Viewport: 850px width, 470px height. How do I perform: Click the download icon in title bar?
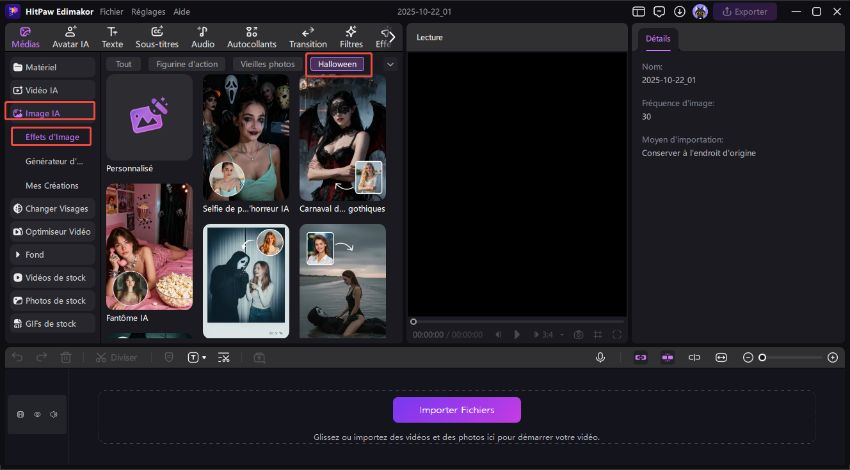click(680, 12)
